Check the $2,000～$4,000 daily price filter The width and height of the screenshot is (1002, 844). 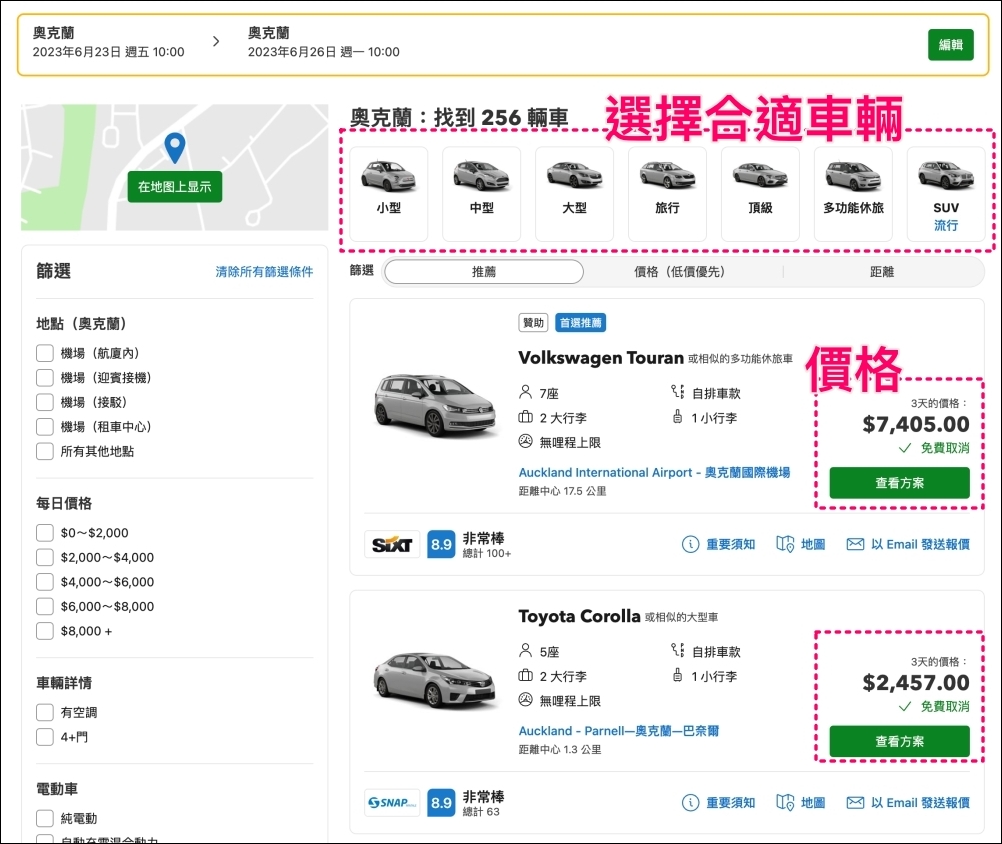[45, 557]
